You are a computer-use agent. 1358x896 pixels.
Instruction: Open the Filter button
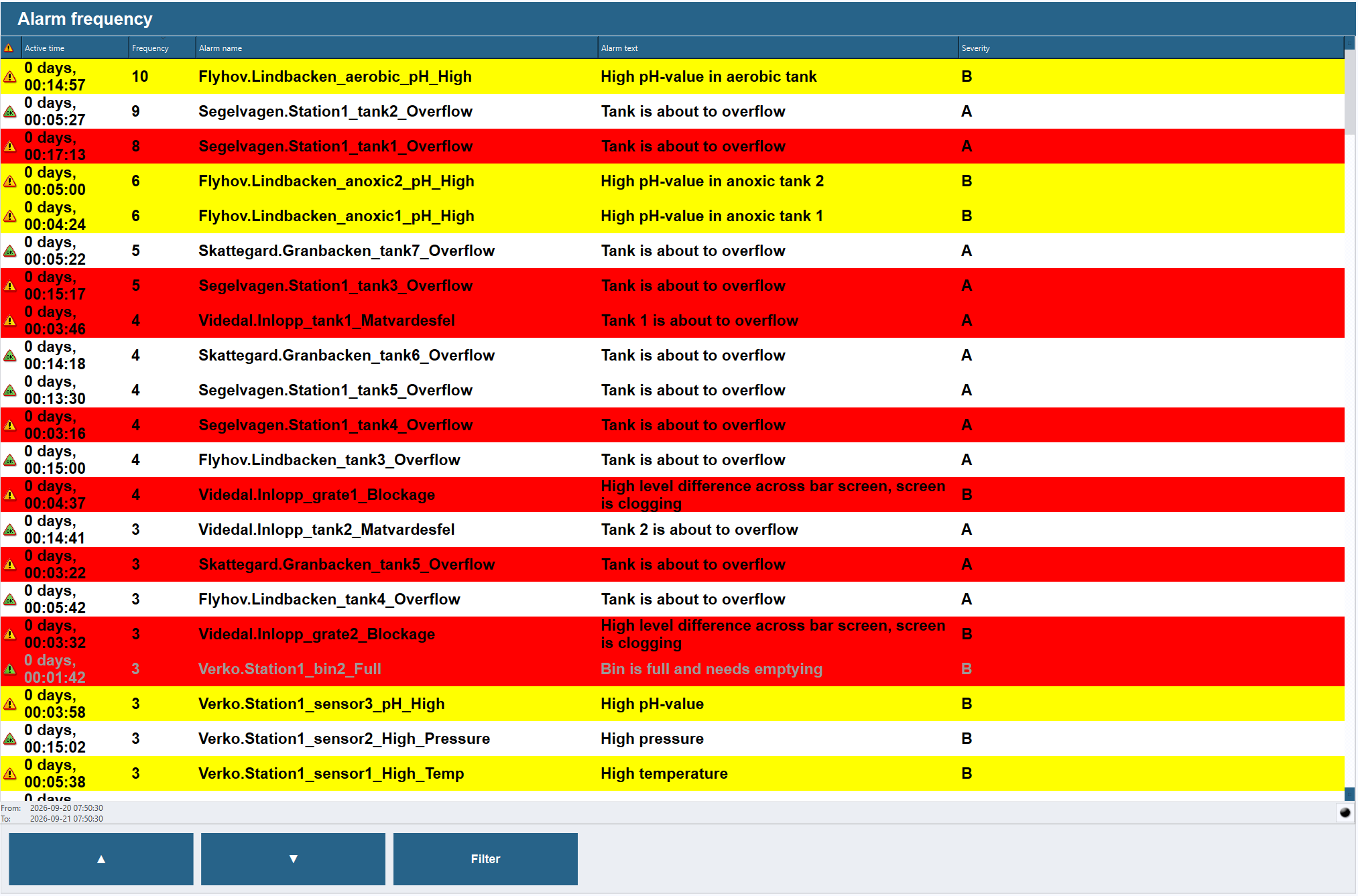tap(485, 859)
